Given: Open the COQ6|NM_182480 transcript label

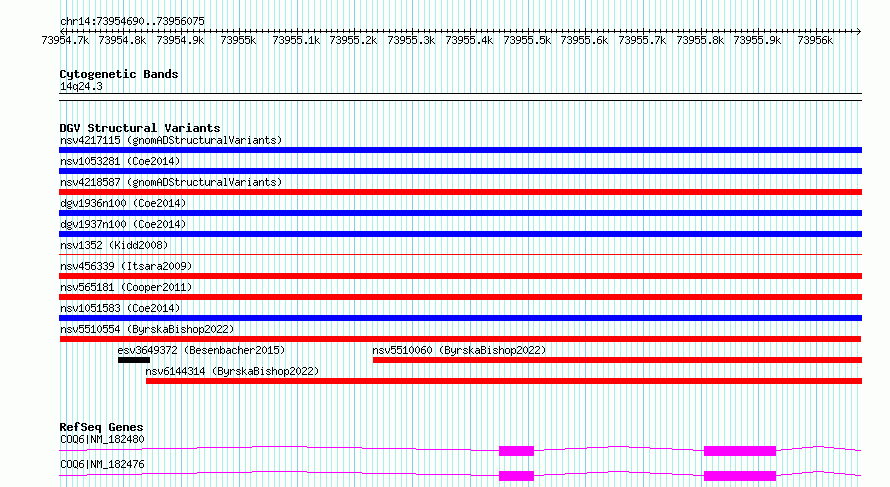Looking at the screenshot, I should pos(102,439).
